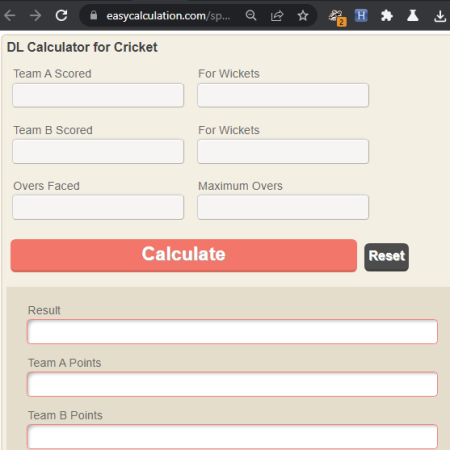Click the Team B Points label
This screenshot has width=450, height=450.
[65, 415]
